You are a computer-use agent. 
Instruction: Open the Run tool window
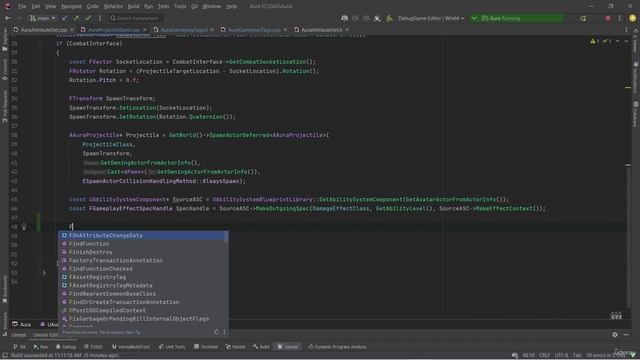pyautogui.click(x=40, y=347)
